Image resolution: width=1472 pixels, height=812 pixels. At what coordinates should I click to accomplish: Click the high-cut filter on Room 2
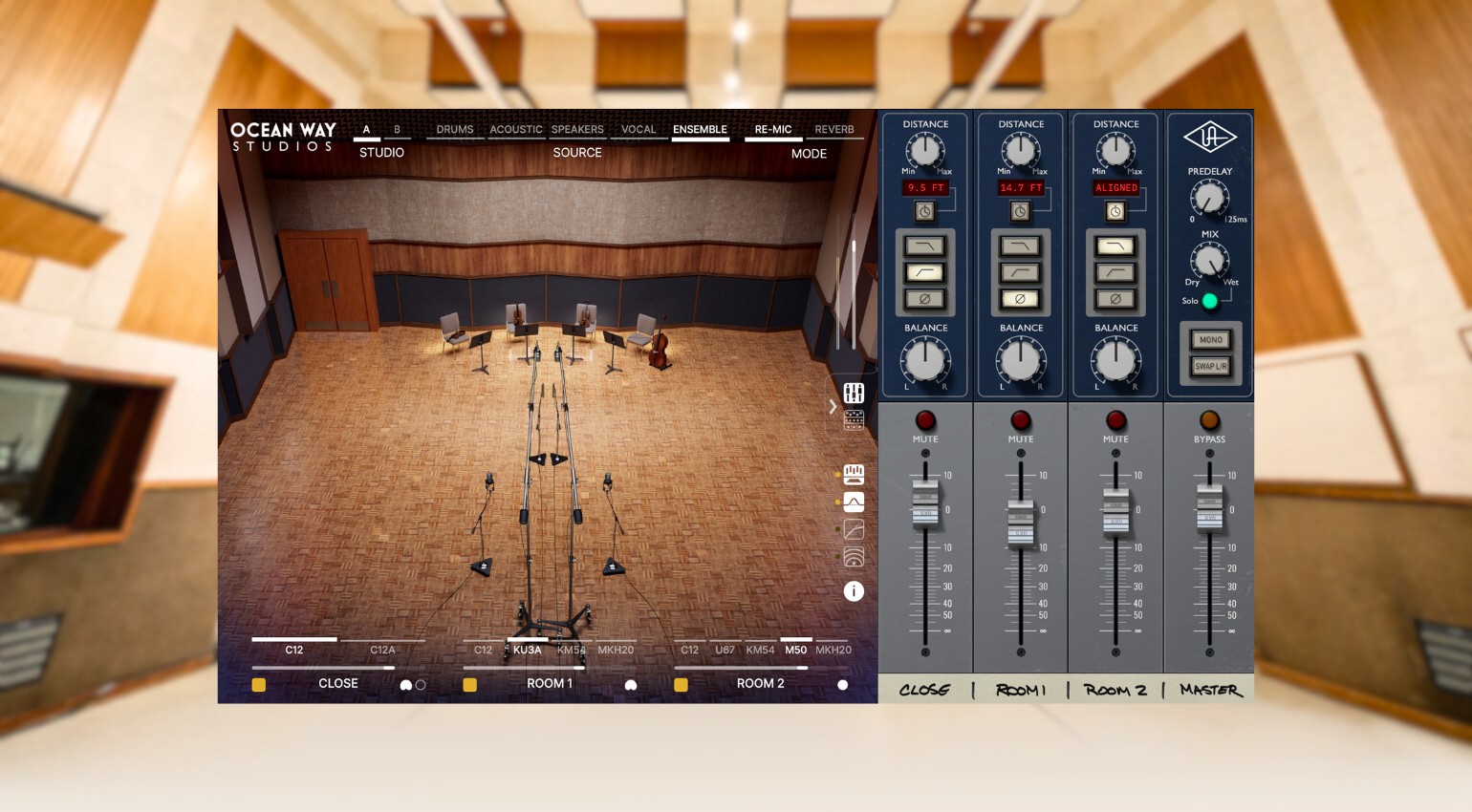1115,246
